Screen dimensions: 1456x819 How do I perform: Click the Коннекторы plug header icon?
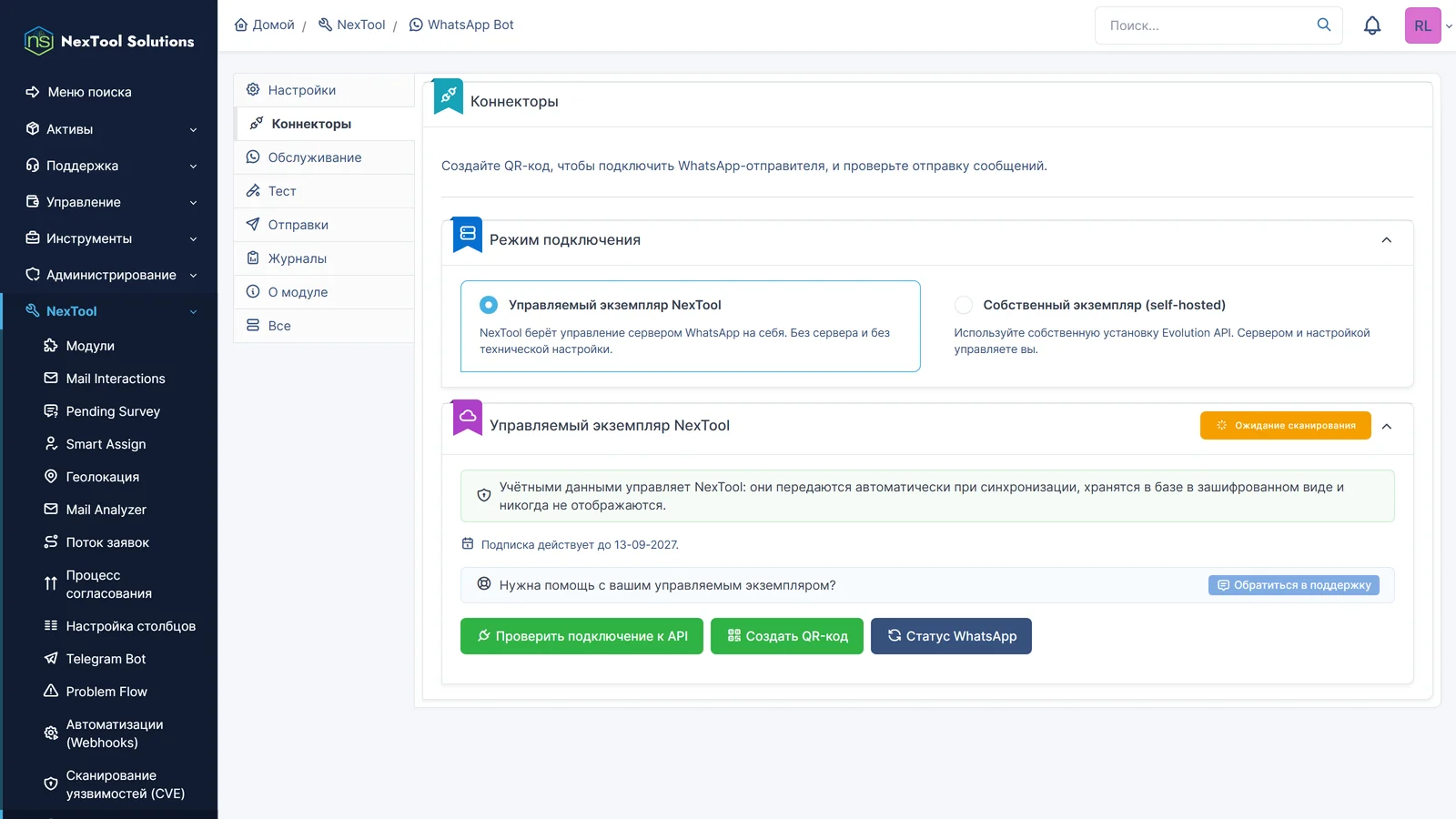[x=449, y=95]
